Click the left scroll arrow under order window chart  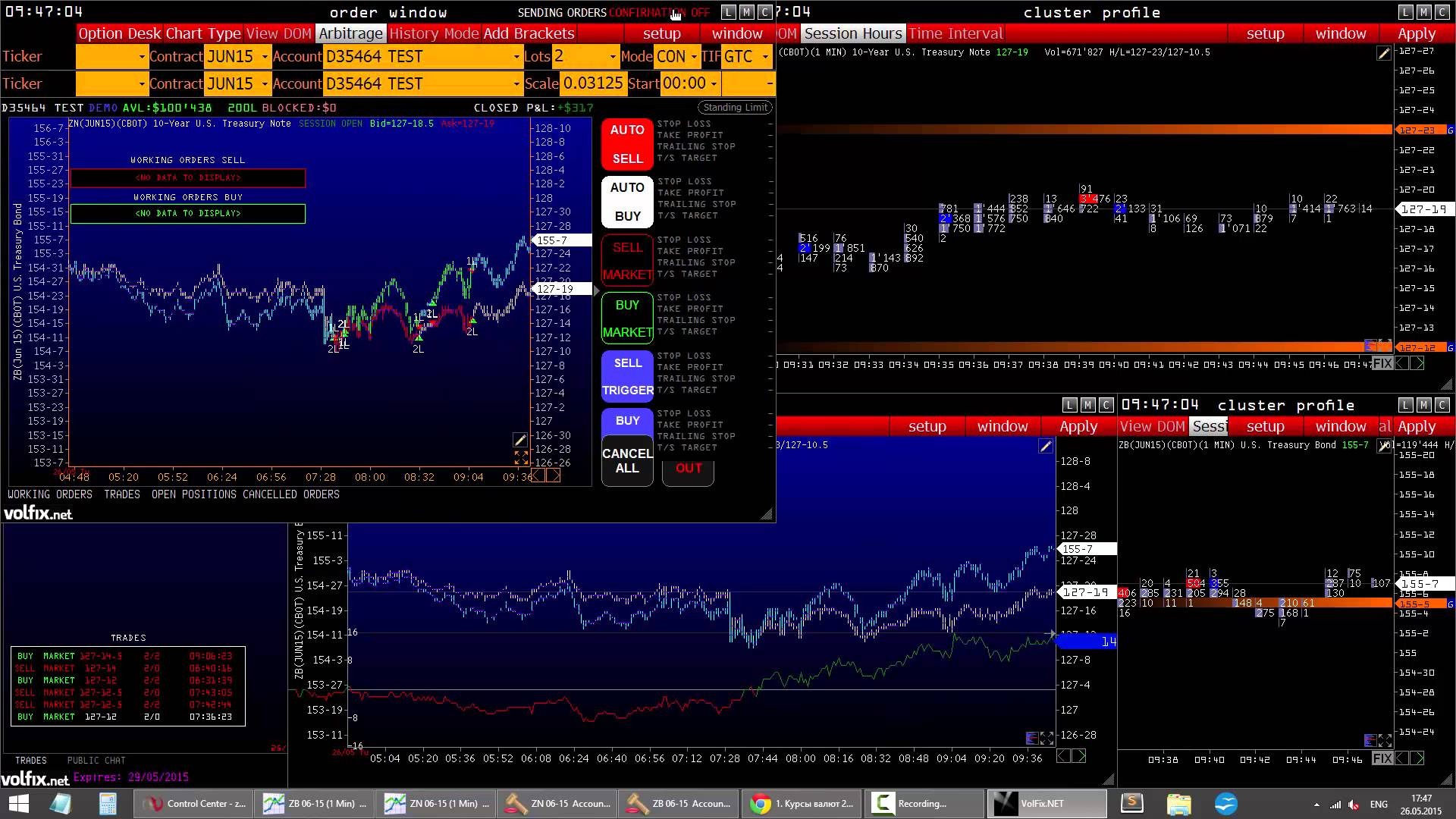click(538, 475)
